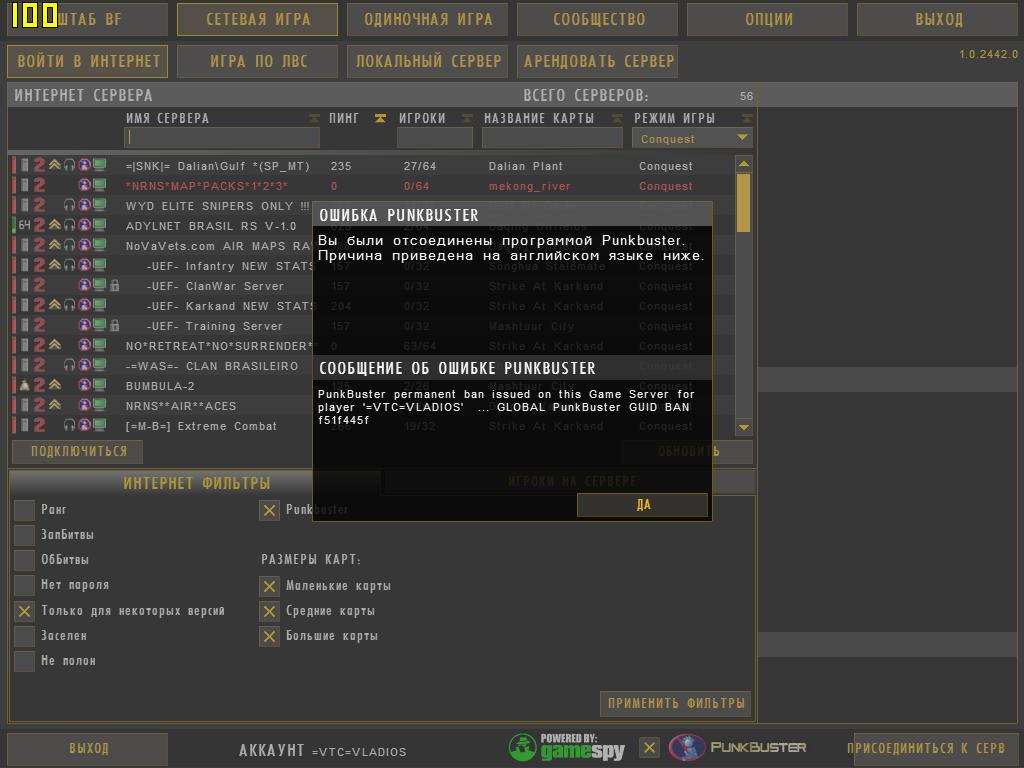Viewport: 1024px width, 768px height.
Task: Open the ОДИНОЧНАЯ ИГРА menu
Action: coord(428,20)
